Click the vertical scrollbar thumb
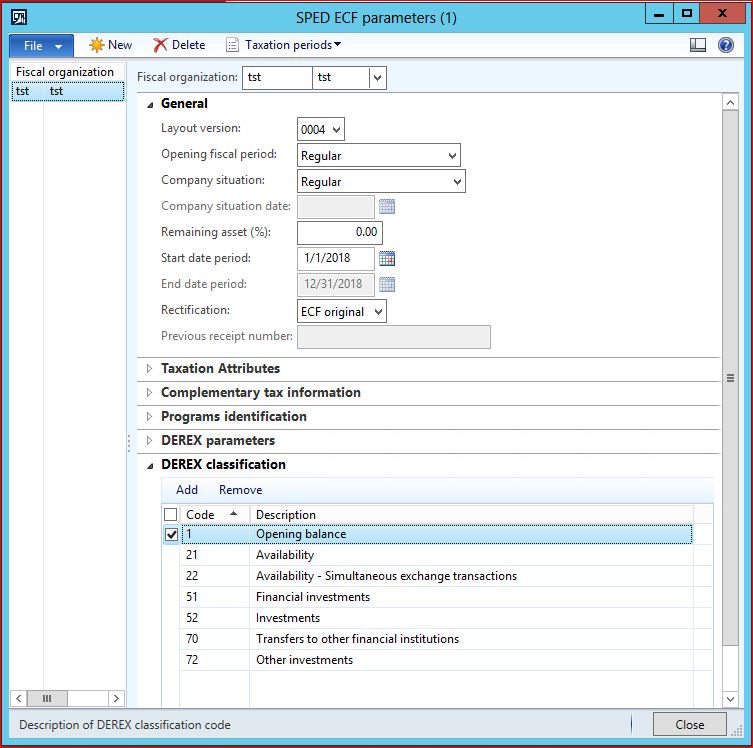 click(730, 378)
